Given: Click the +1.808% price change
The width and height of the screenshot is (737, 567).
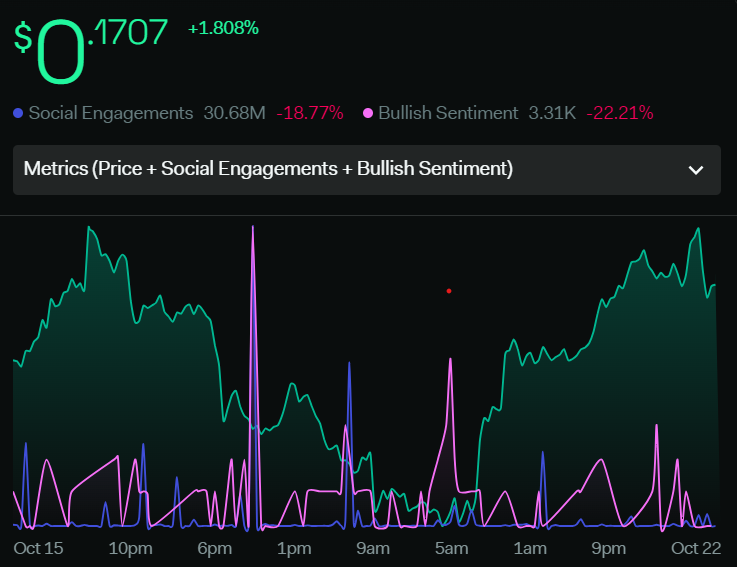Looking at the screenshot, I should [223, 28].
